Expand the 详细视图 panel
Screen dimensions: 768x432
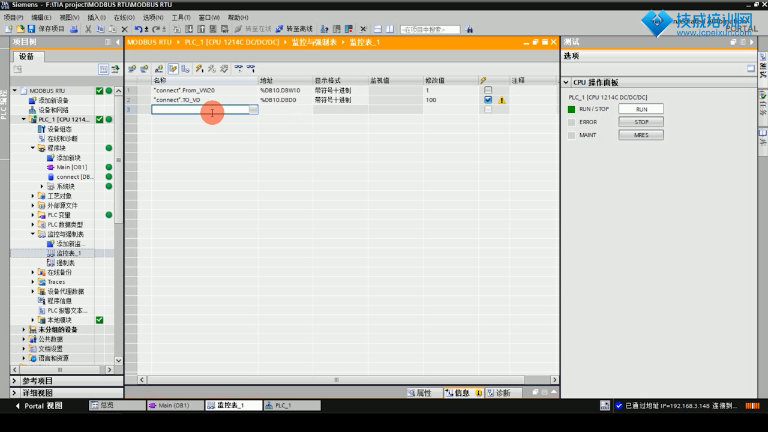(x=14, y=393)
